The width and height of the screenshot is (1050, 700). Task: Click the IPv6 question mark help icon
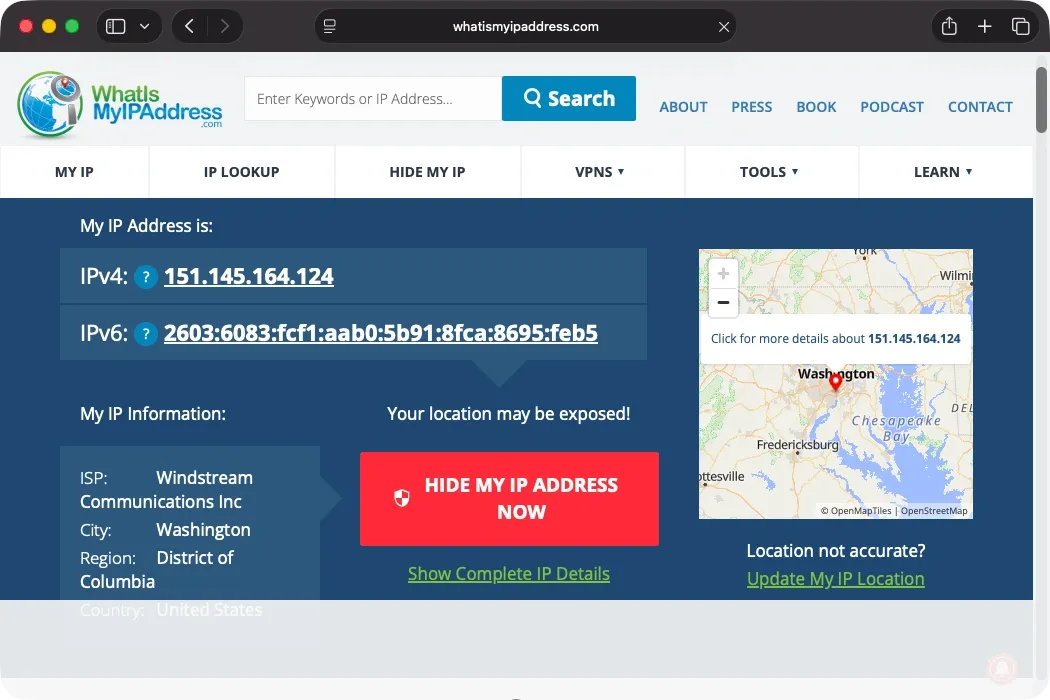click(146, 334)
